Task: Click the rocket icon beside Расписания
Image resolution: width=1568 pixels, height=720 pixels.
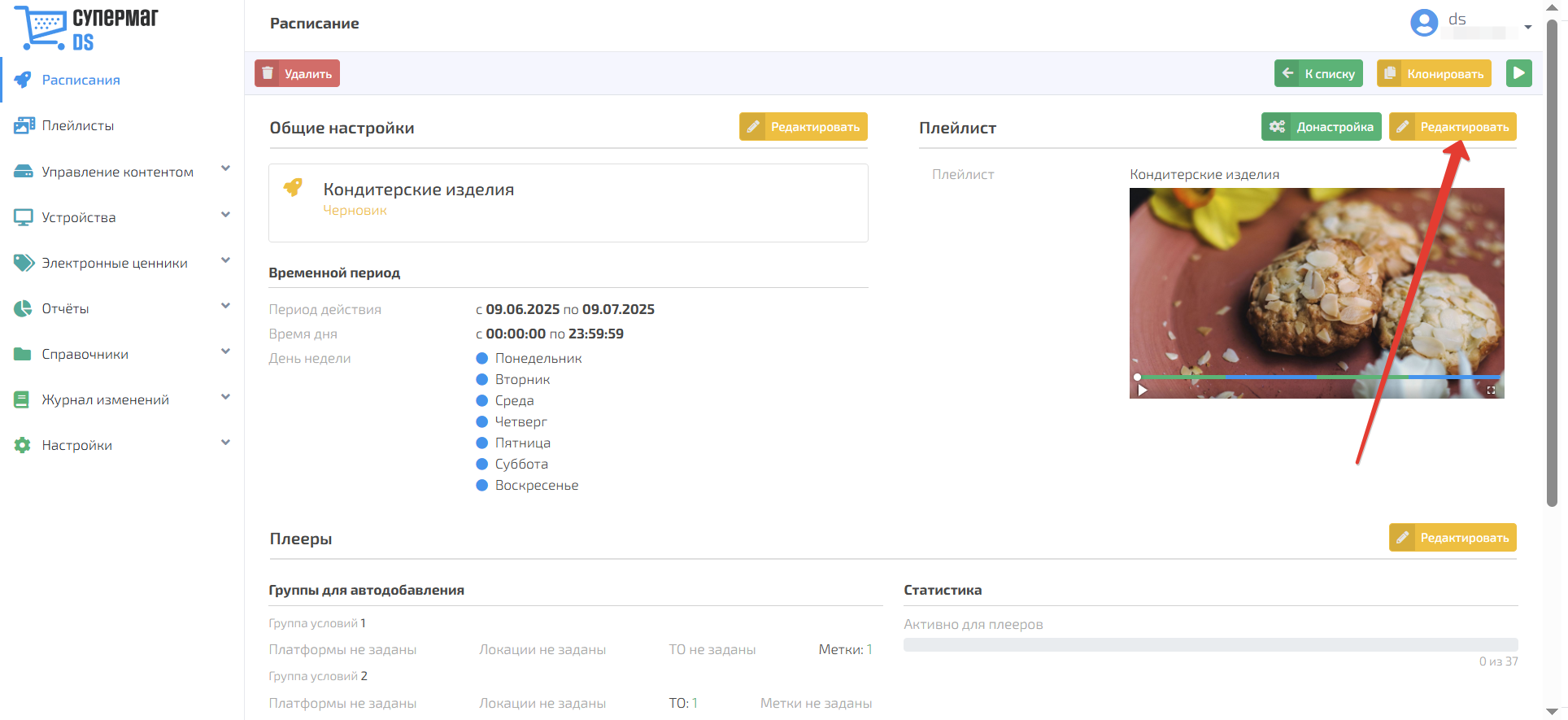Action: pos(23,80)
